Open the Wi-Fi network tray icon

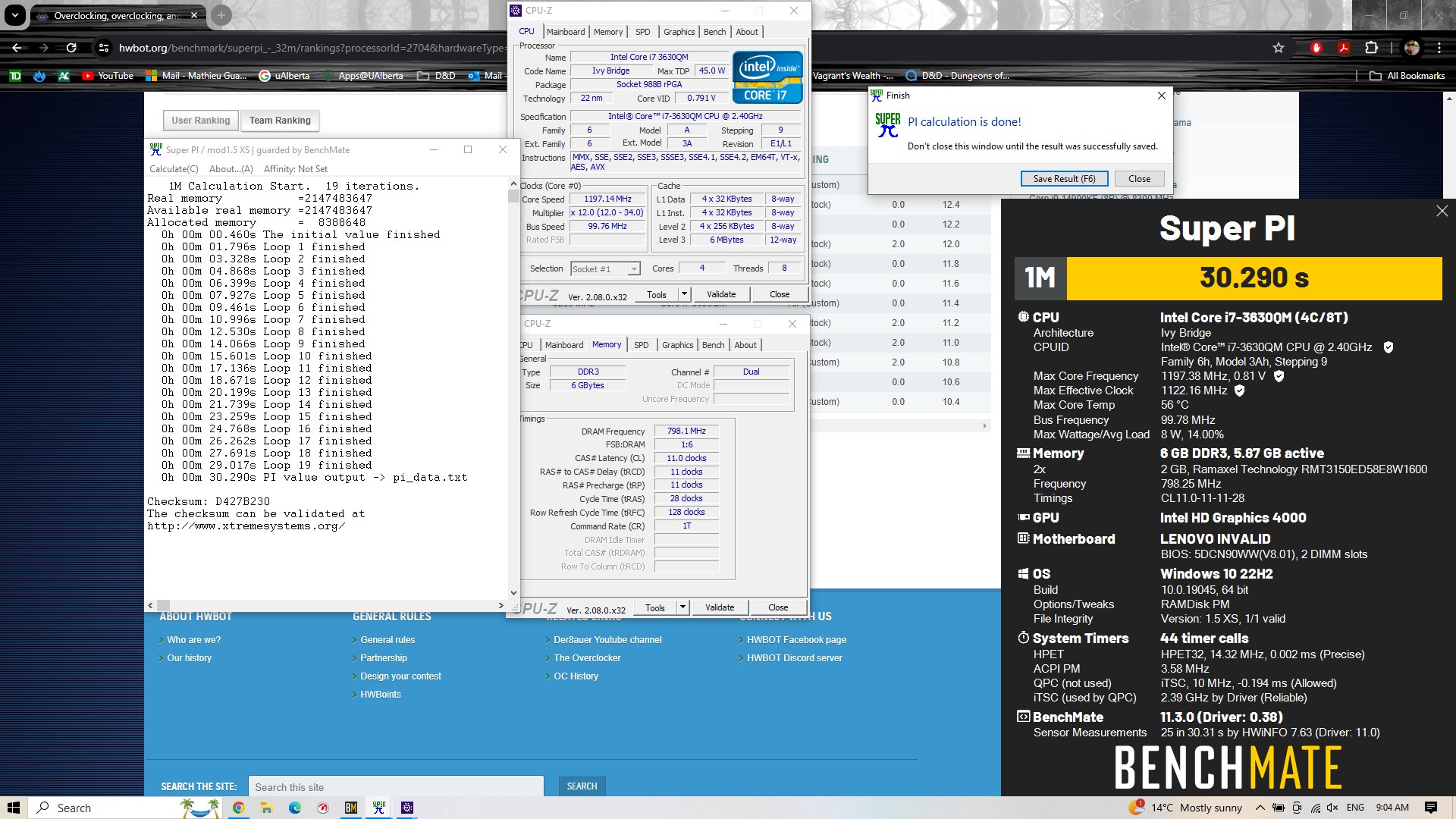click(x=1315, y=808)
